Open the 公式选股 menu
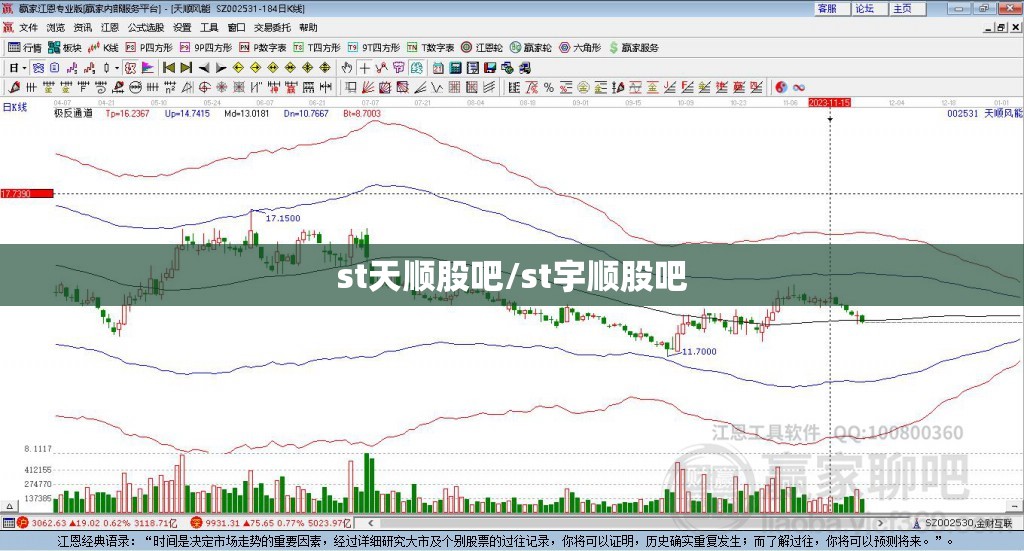1024x551 pixels. (x=146, y=27)
